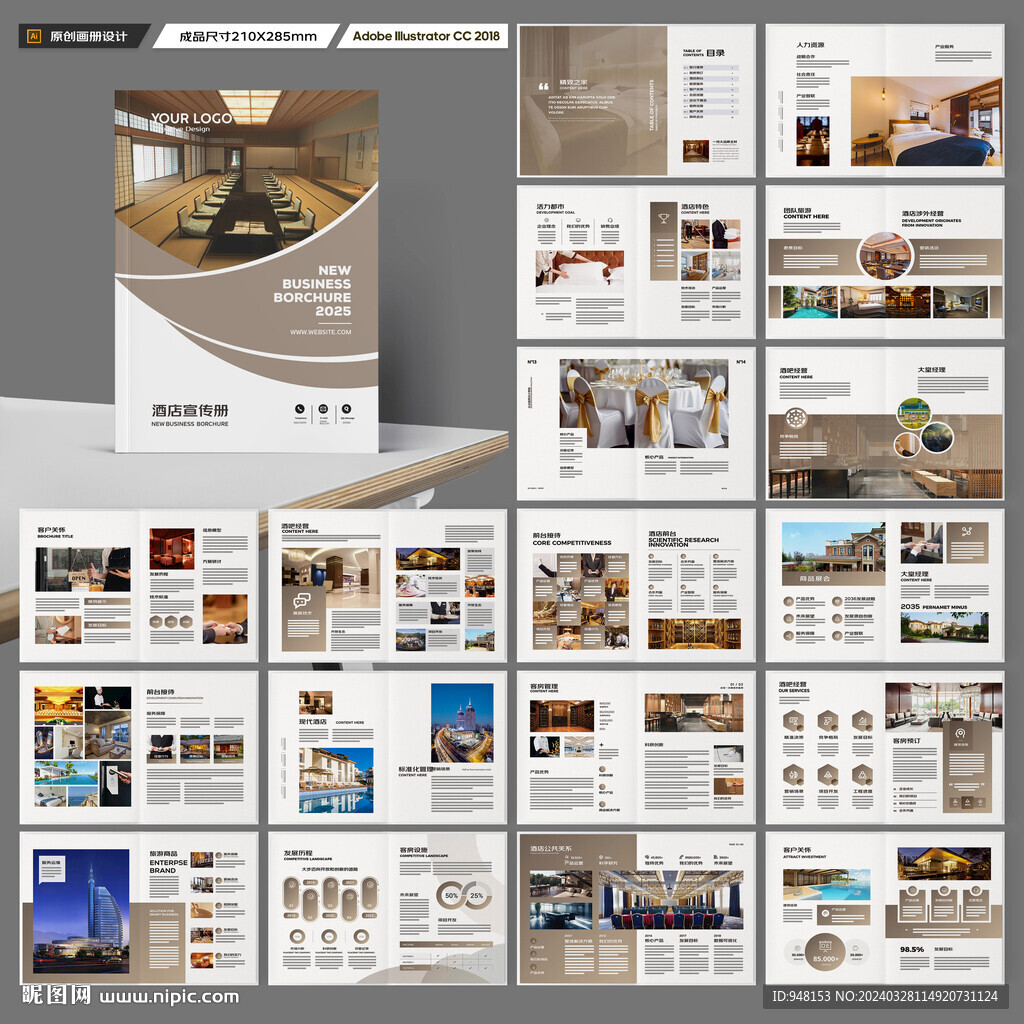Click the 酒店公共关系 heading
1024x1024 pixels.
pyautogui.click(x=551, y=849)
